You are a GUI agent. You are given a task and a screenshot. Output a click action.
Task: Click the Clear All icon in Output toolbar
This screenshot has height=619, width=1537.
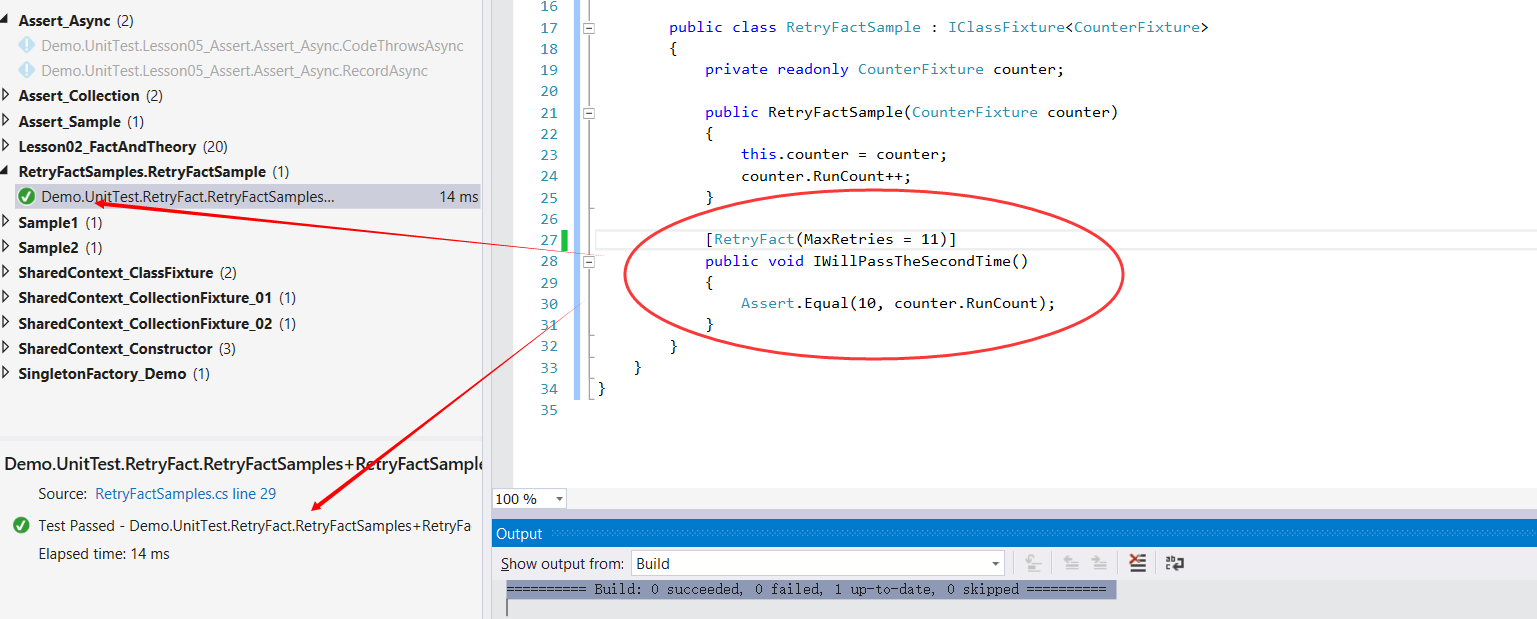pyautogui.click(x=1137, y=563)
